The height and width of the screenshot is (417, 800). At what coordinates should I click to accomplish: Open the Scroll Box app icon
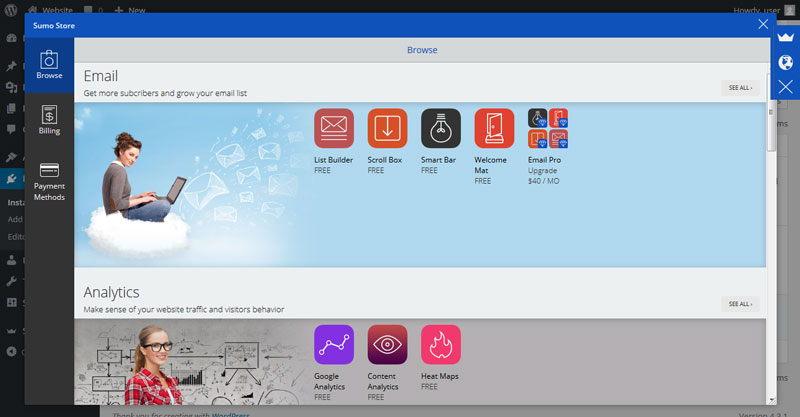tap(387, 128)
